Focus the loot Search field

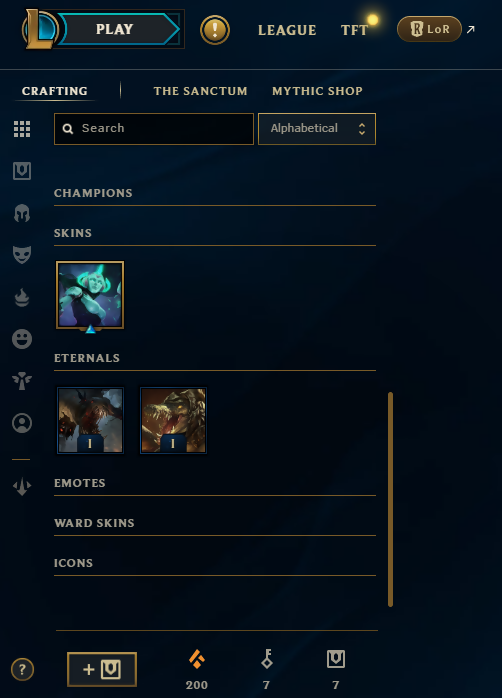[x=154, y=129]
